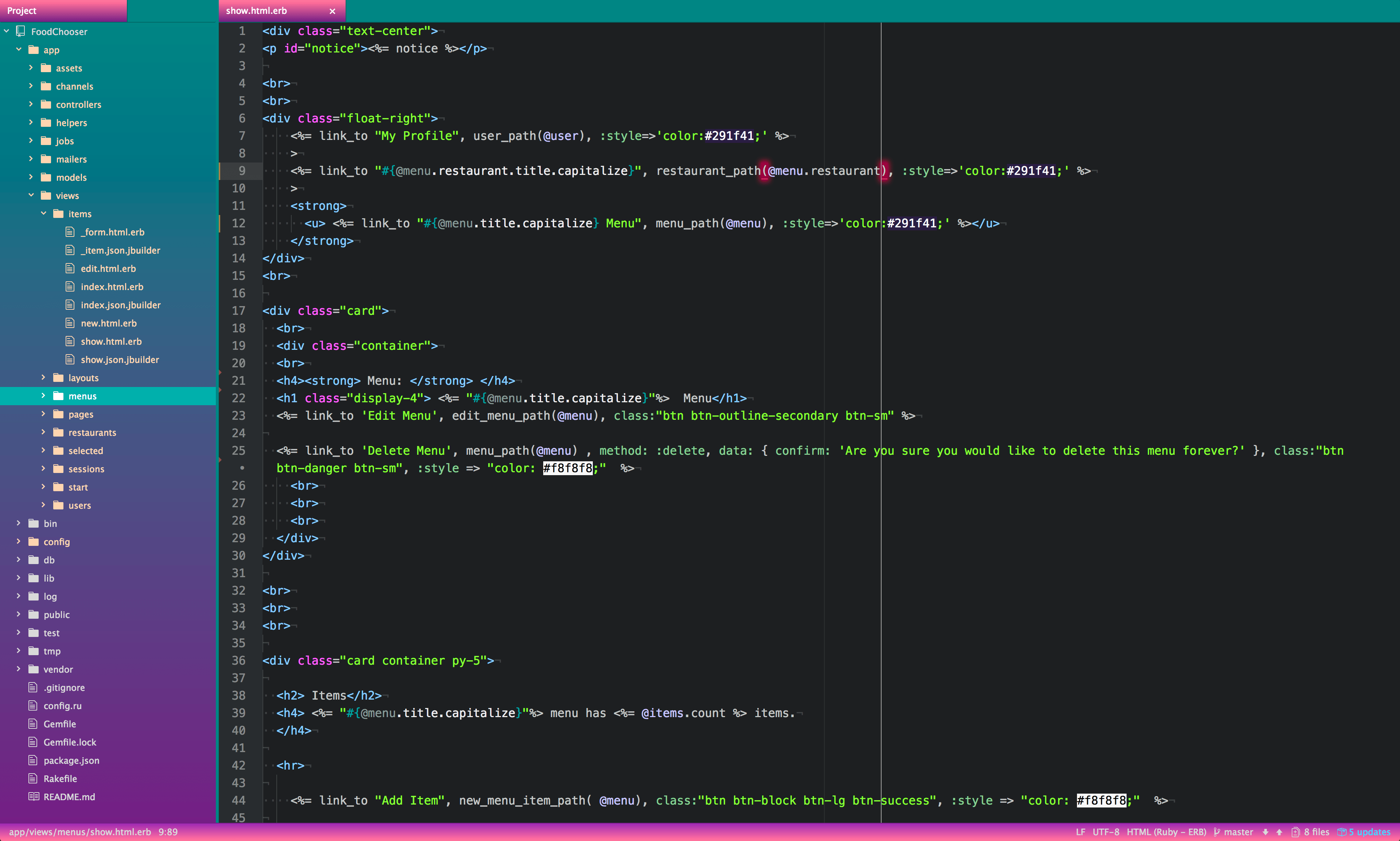Expand the controllers folder
This screenshot has height=841, width=1400.
point(31,104)
